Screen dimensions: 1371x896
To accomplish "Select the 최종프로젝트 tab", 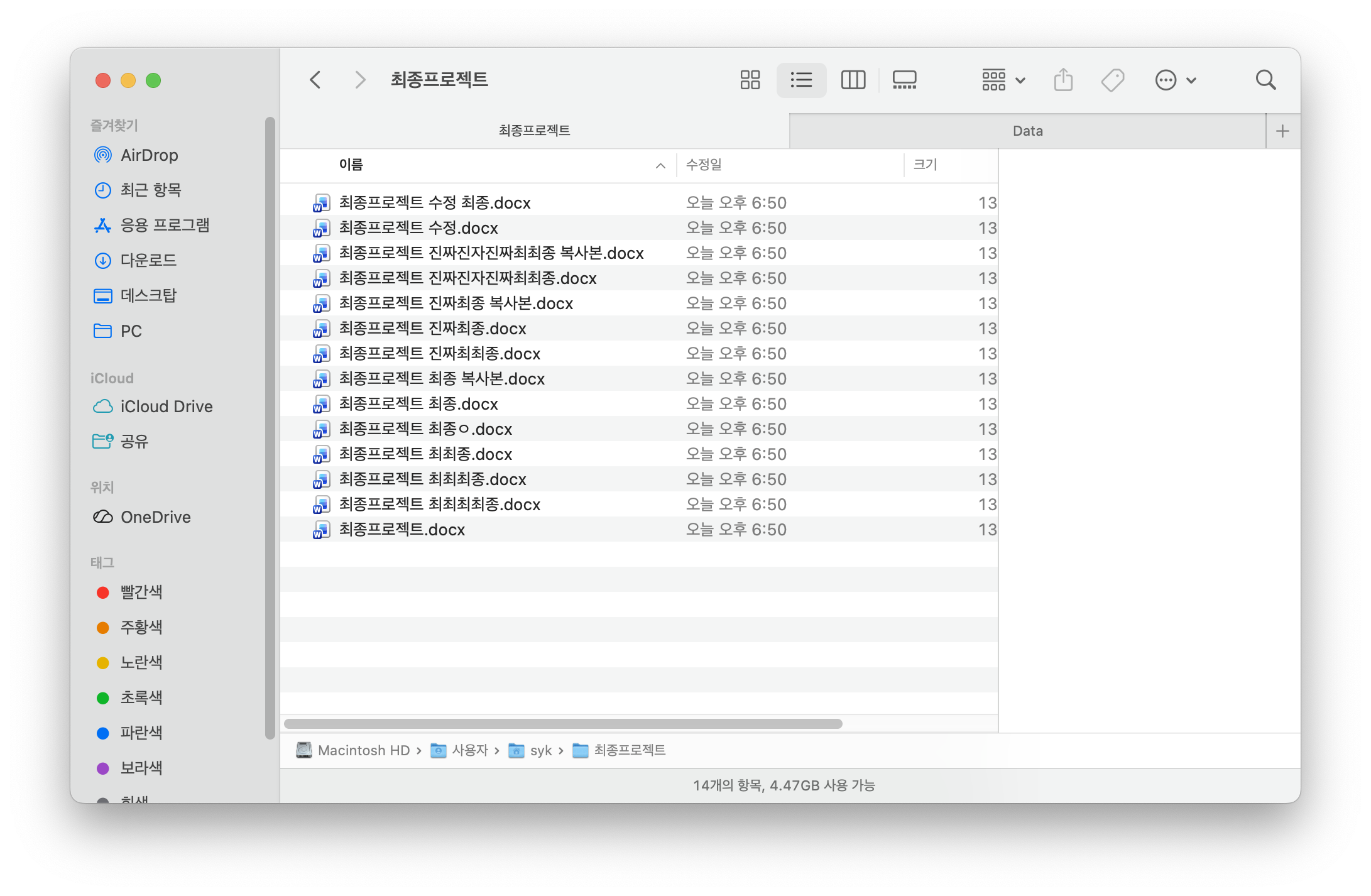I will point(534,131).
